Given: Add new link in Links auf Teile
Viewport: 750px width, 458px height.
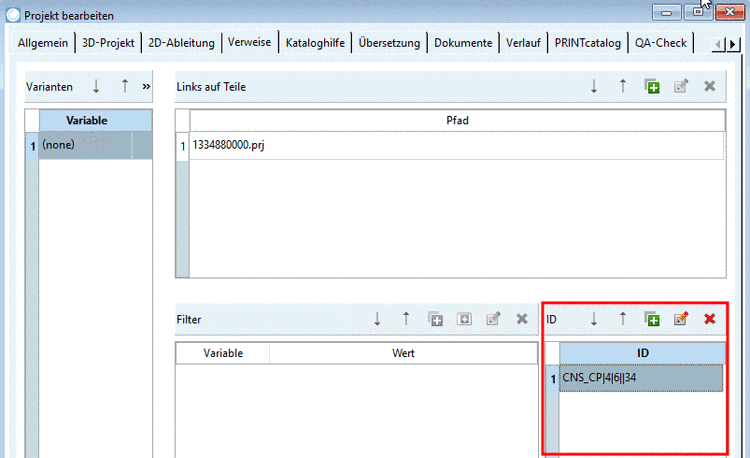Looking at the screenshot, I should [x=652, y=87].
